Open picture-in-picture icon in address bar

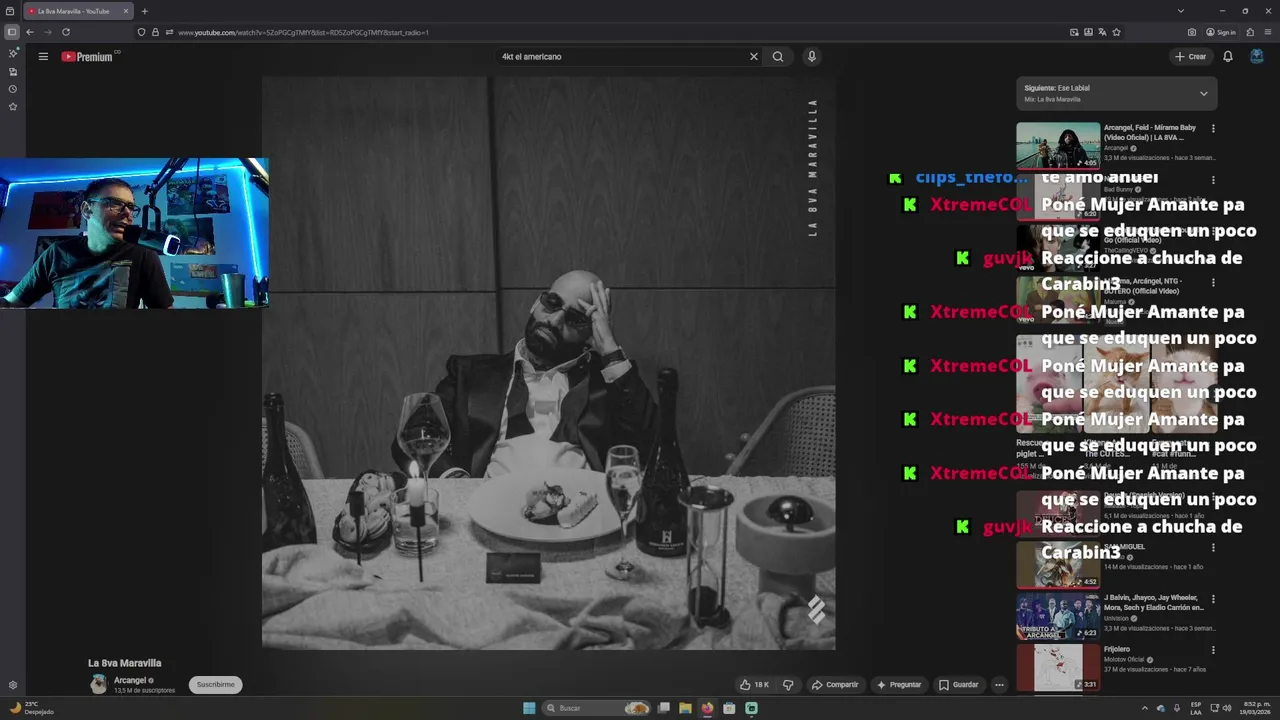click(1074, 32)
